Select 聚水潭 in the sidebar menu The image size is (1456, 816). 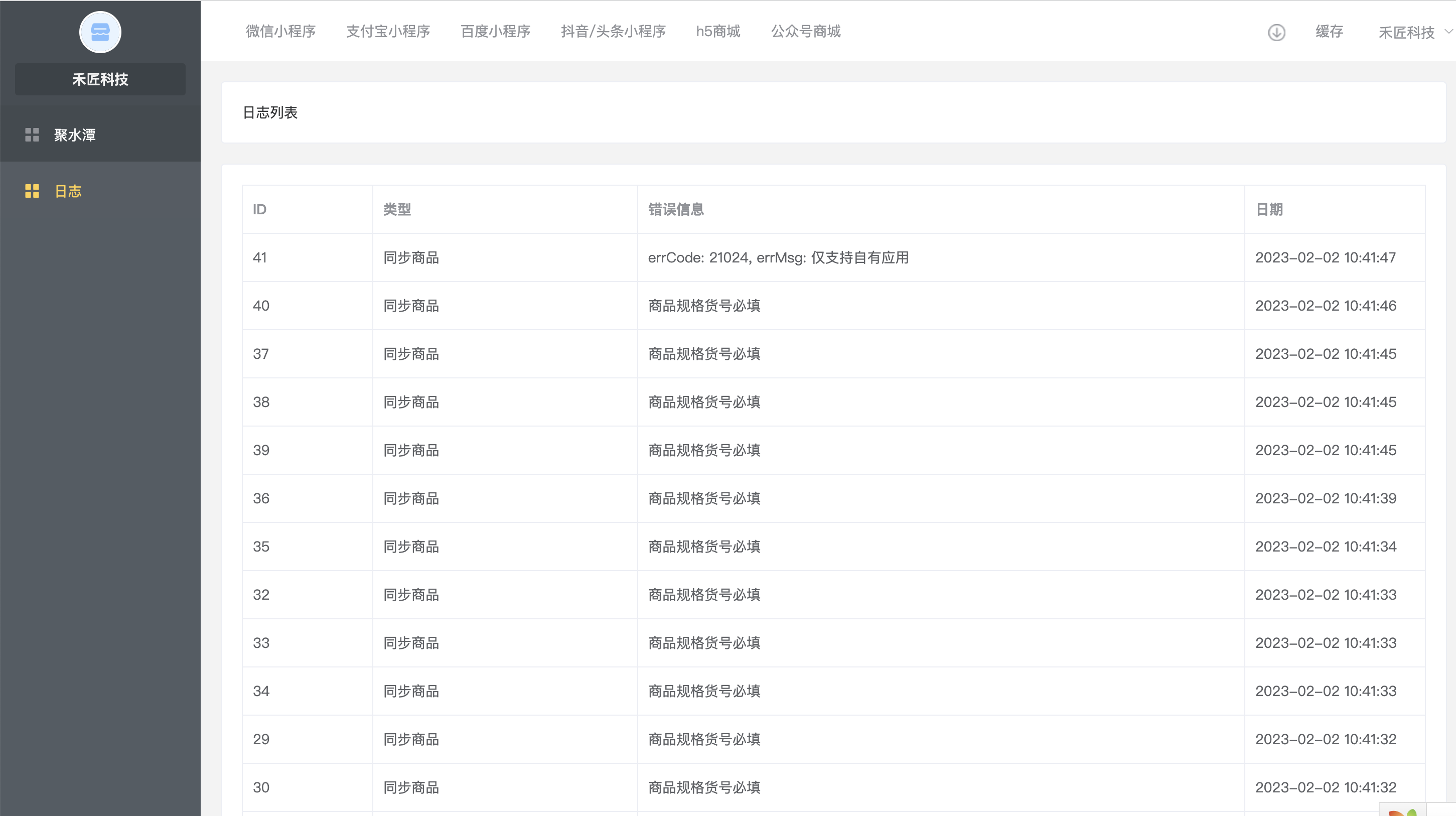pos(100,134)
